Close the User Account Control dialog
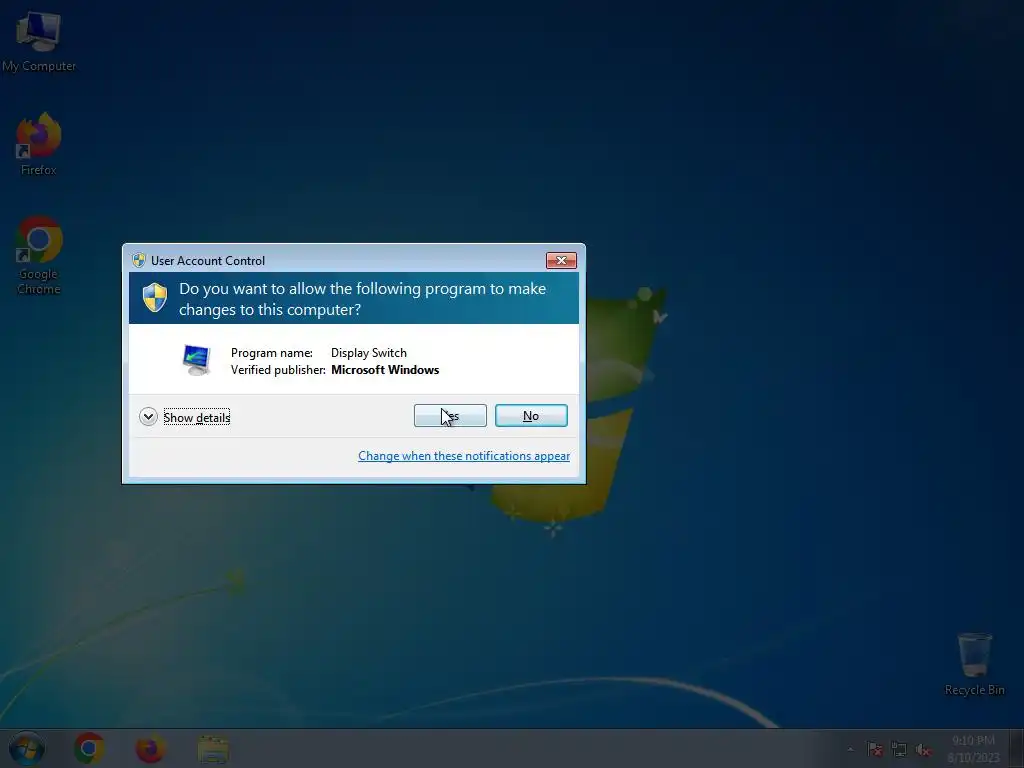This screenshot has width=1024, height=768. (x=561, y=261)
